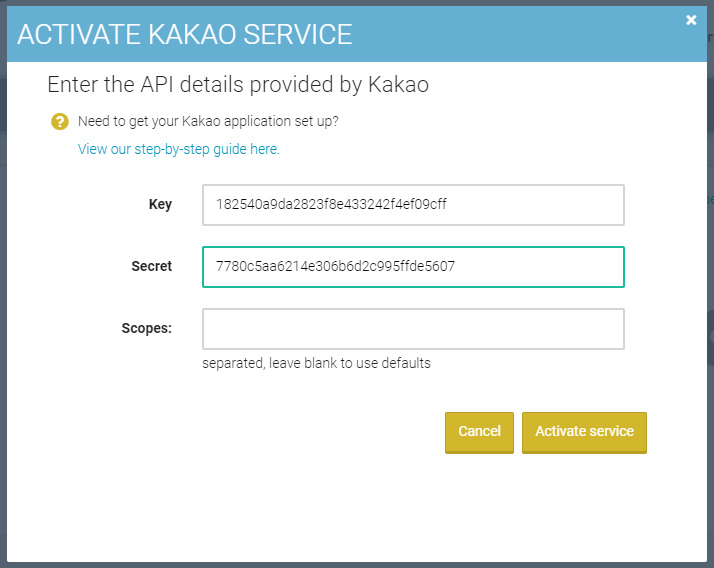Image resolution: width=714 pixels, height=568 pixels.
Task: Click the blank white area below buttons
Action: click(357, 508)
